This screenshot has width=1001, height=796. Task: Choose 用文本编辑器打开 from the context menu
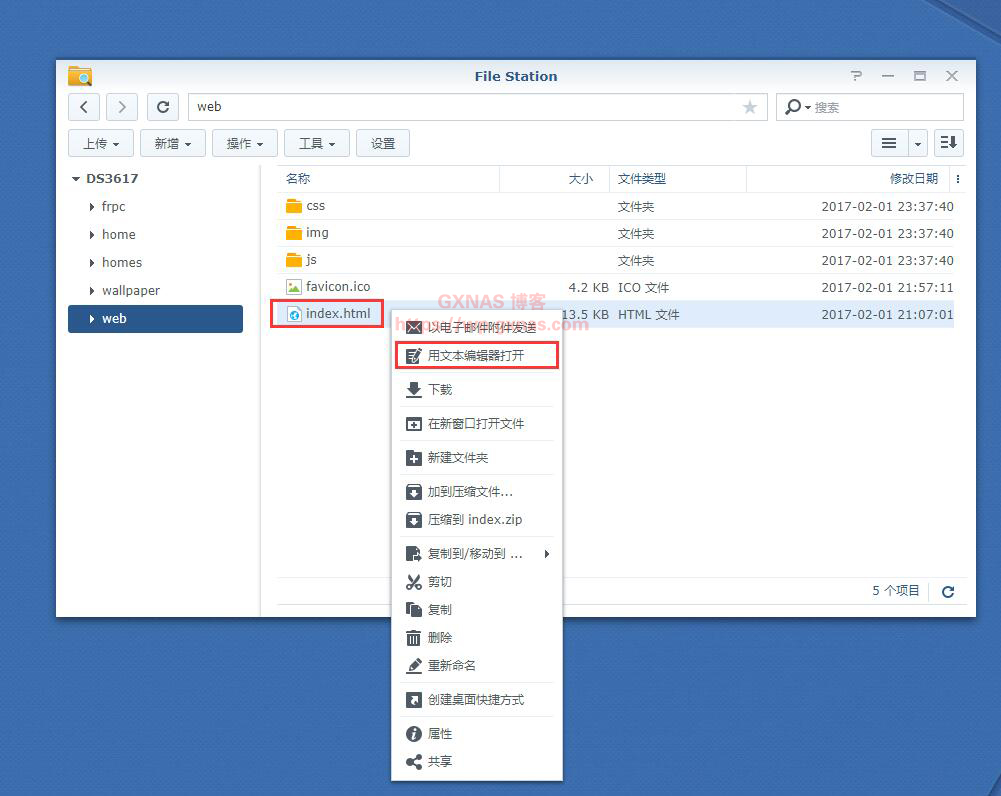[476, 355]
